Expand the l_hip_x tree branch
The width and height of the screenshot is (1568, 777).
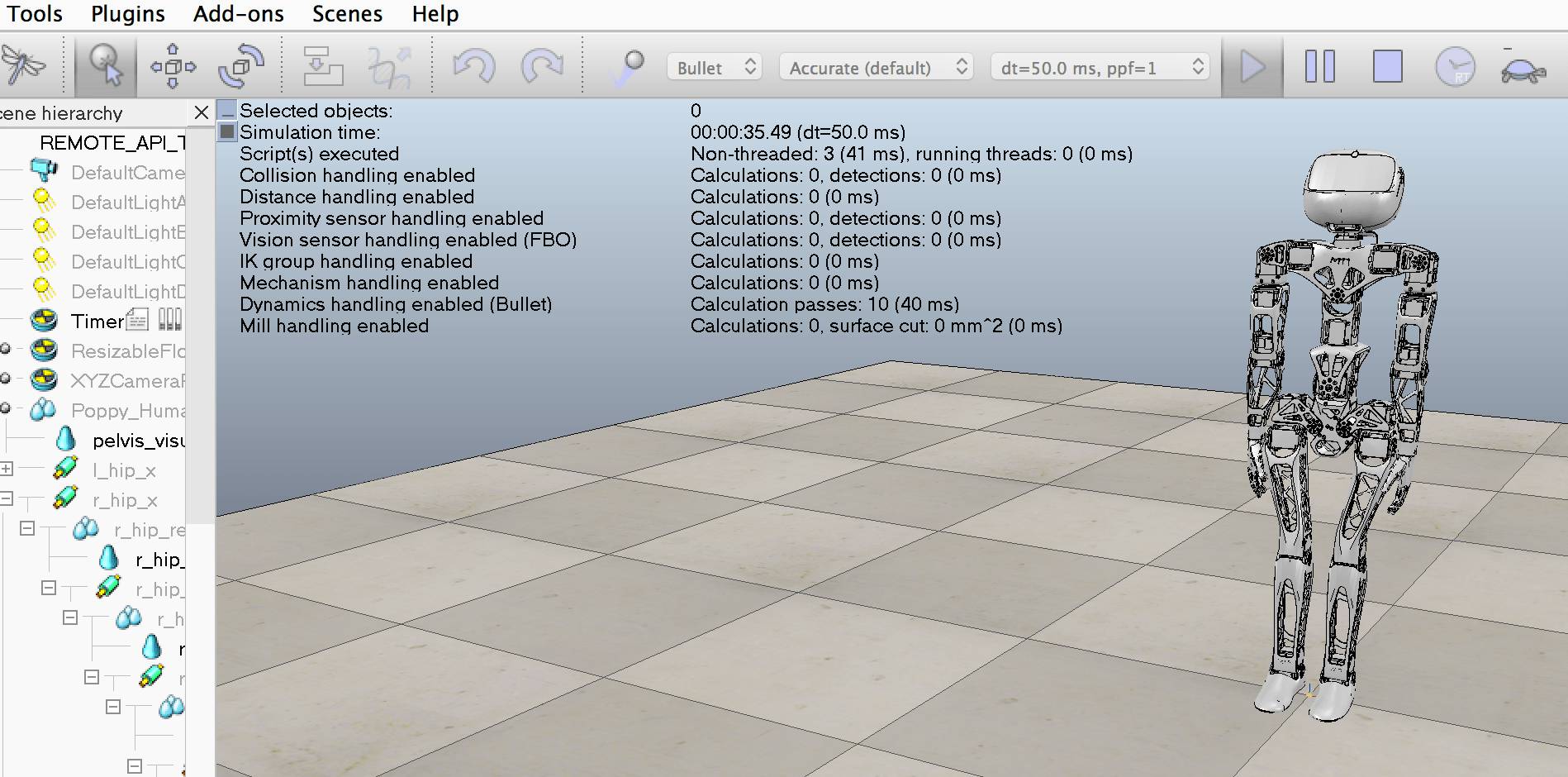[7, 470]
